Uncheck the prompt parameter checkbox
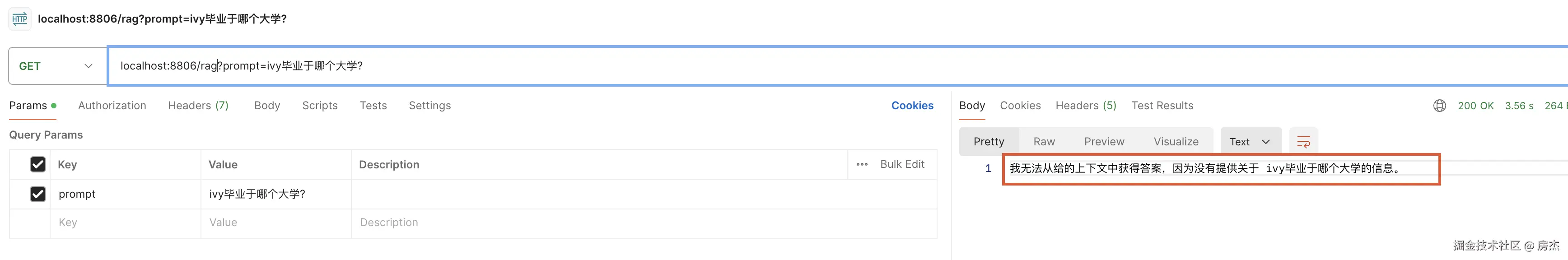 [38, 194]
